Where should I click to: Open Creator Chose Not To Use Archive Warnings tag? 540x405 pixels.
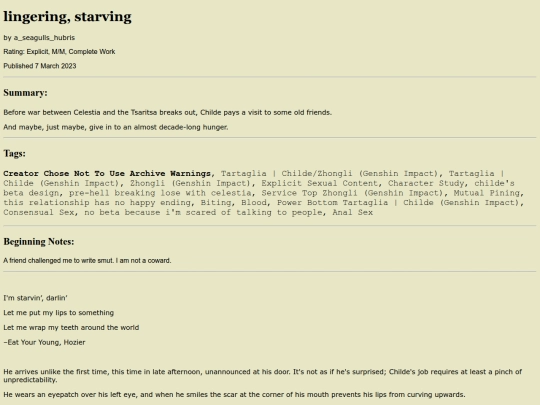107,173
